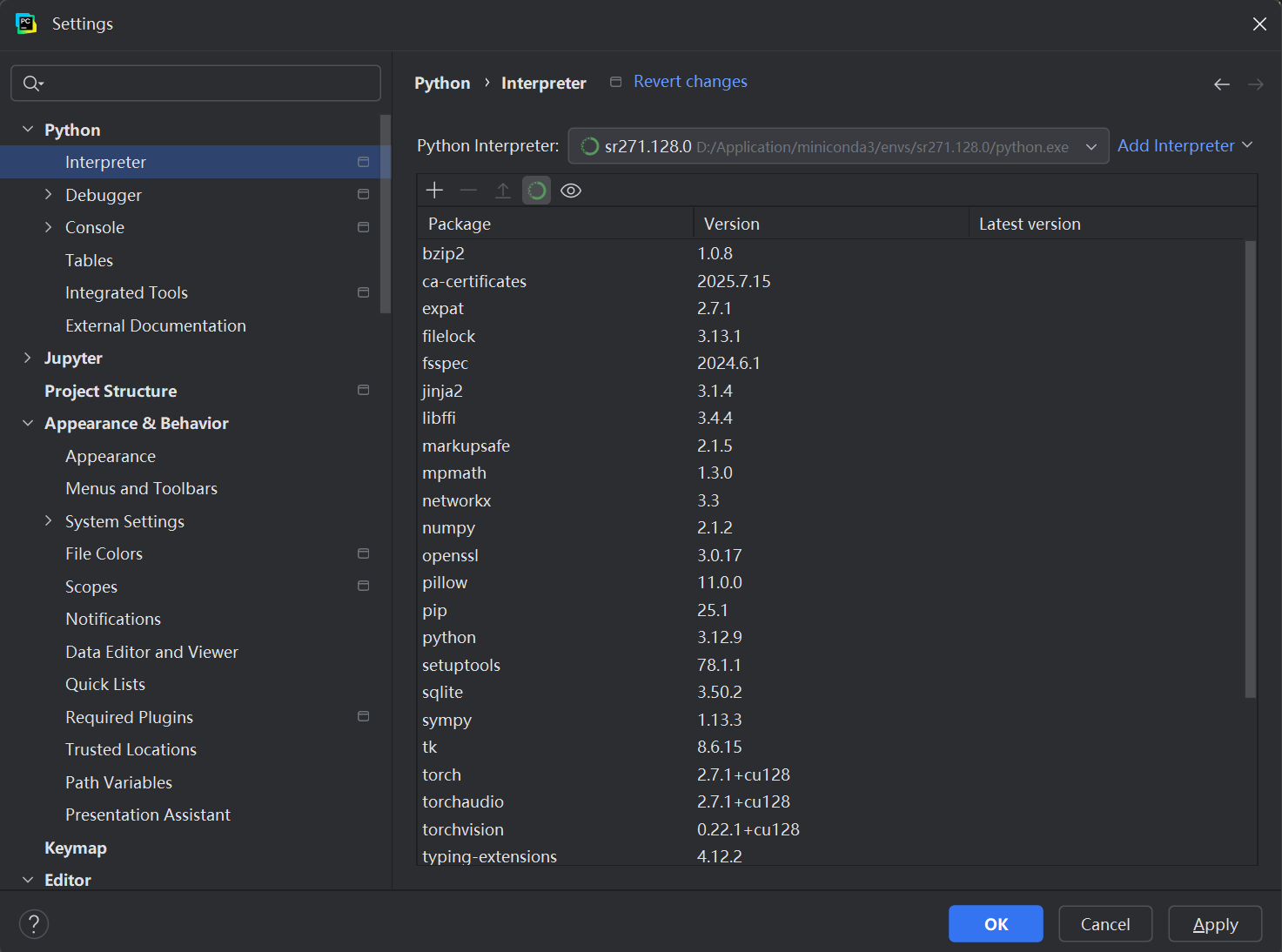Expand the Debugger settings node
Screen dimensions: 1282x952
click(x=49, y=194)
